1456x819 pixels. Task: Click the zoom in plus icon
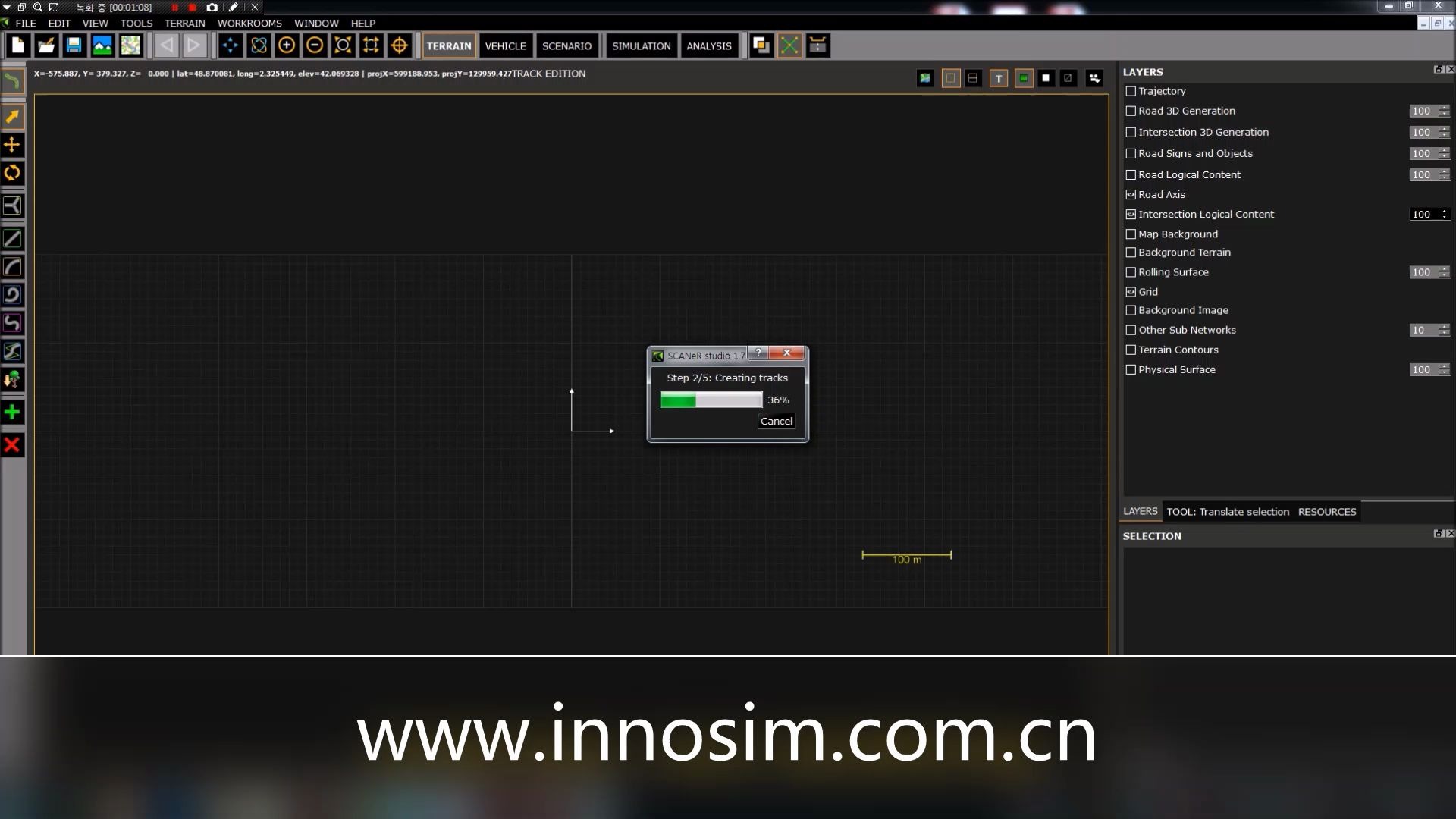[x=287, y=45]
